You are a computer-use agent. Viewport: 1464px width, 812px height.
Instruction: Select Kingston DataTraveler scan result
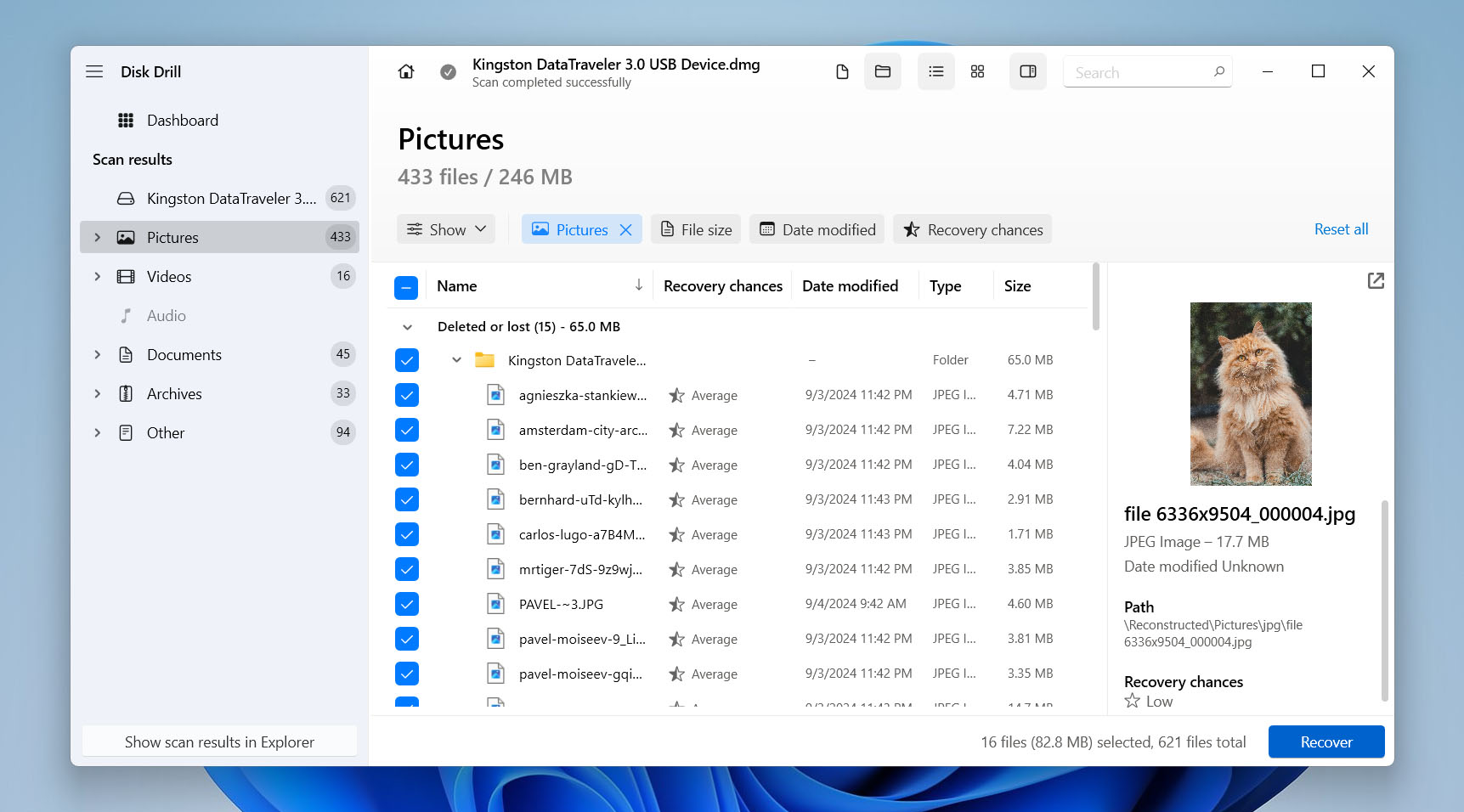pos(219,199)
